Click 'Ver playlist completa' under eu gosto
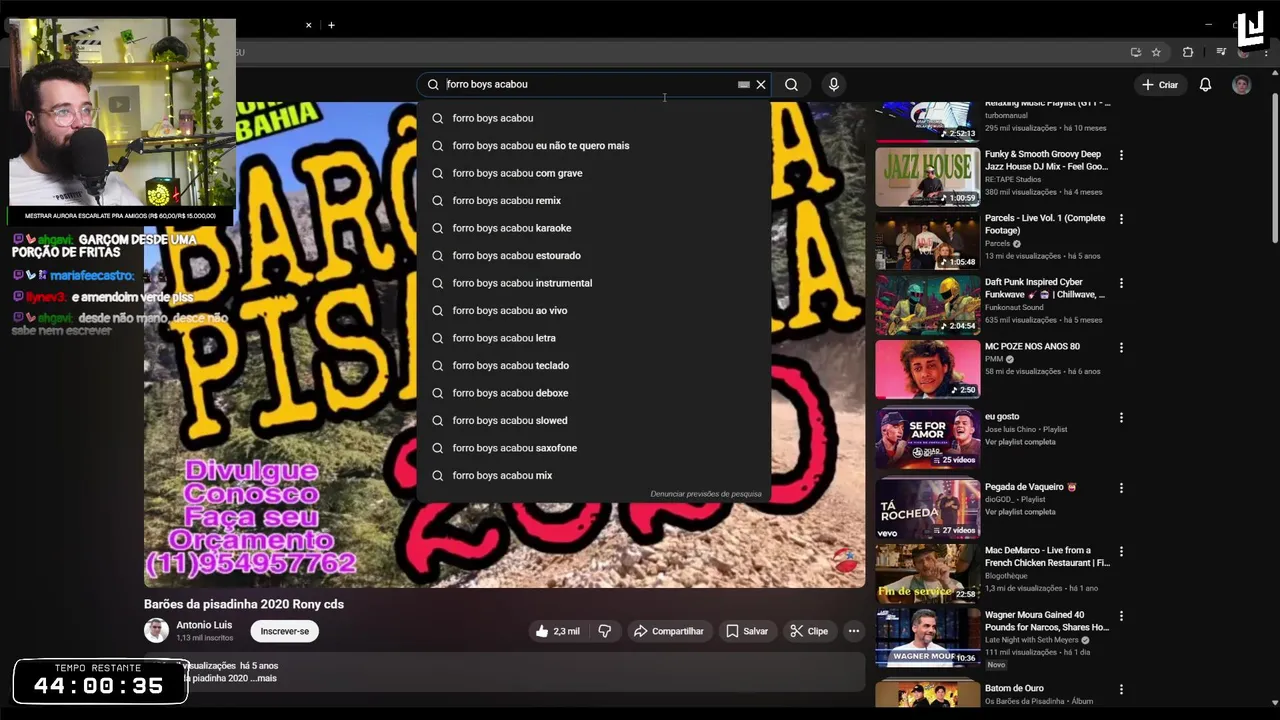 coord(1020,442)
